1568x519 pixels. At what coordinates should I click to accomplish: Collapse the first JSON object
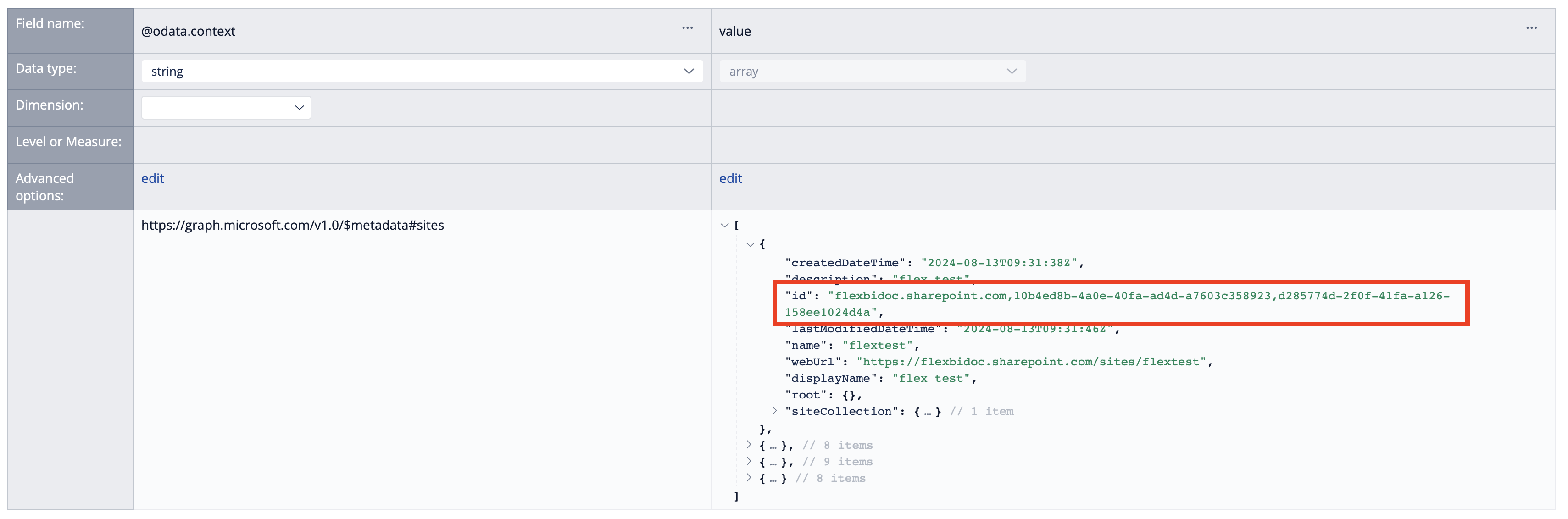click(750, 244)
